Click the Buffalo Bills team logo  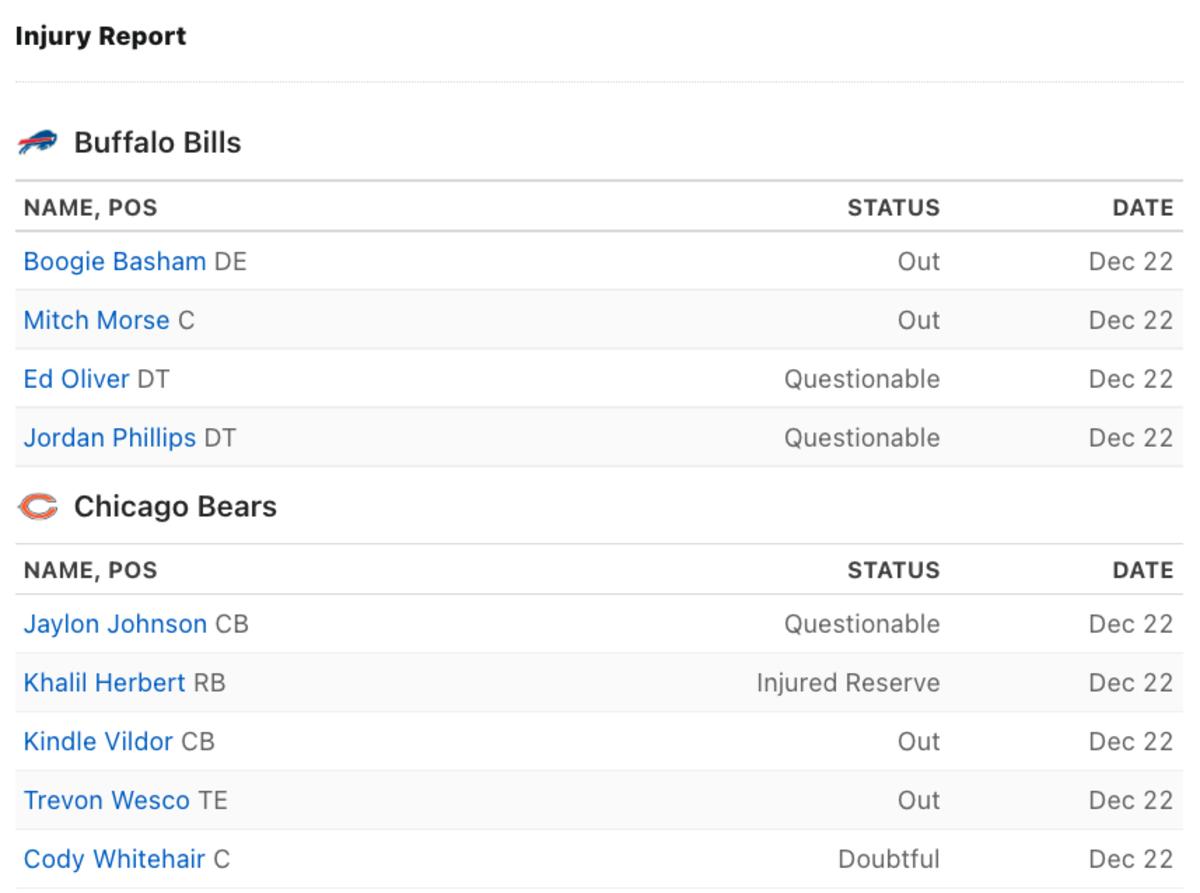coord(38,143)
